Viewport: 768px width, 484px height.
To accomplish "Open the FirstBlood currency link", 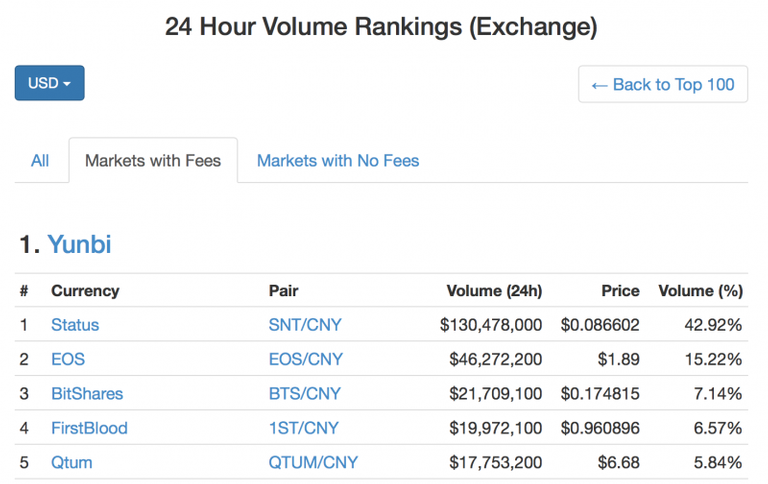I will click(89, 428).
